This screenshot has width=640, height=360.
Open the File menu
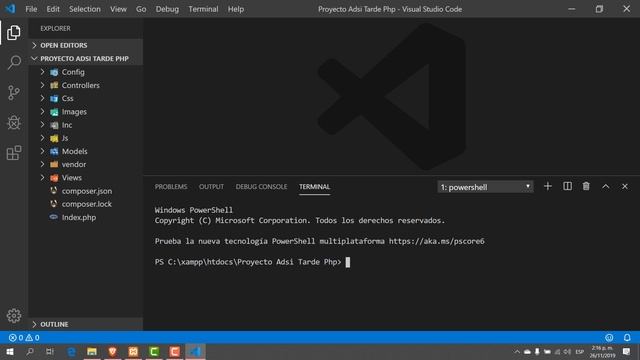pyautogui.click(x=31, y=9)
